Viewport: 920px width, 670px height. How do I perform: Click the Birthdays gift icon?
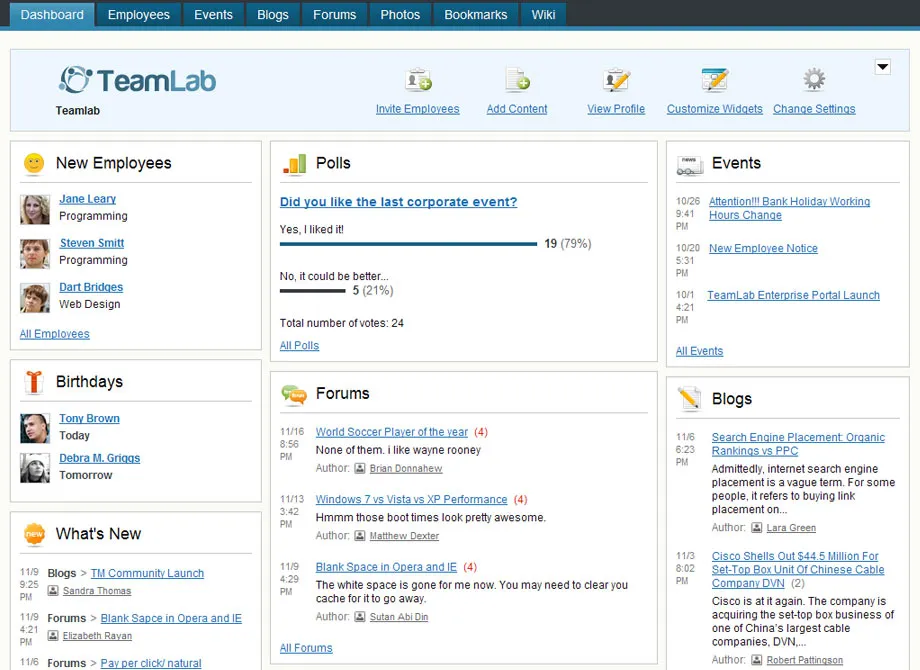(34, 382)
